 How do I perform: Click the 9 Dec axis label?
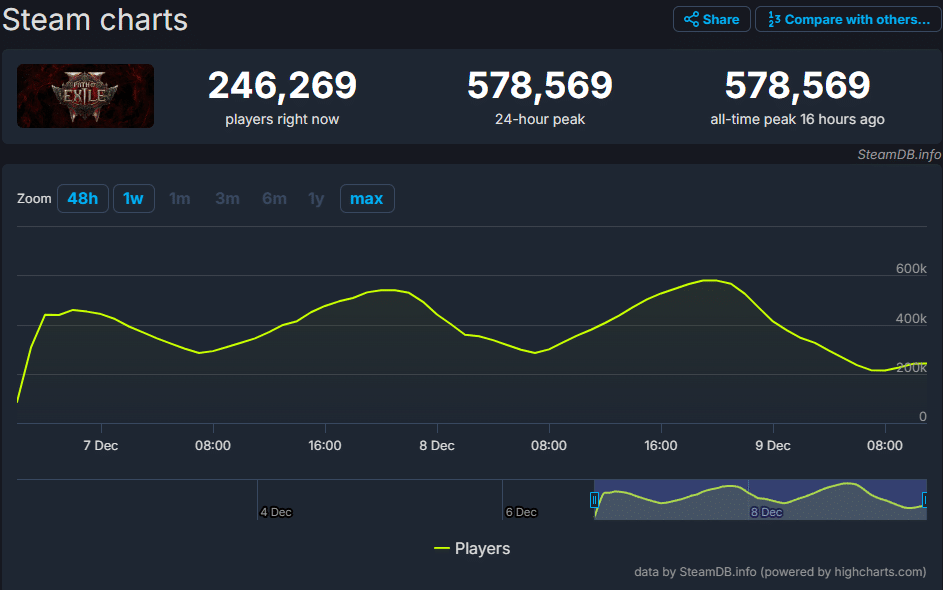tap(773, 446)
